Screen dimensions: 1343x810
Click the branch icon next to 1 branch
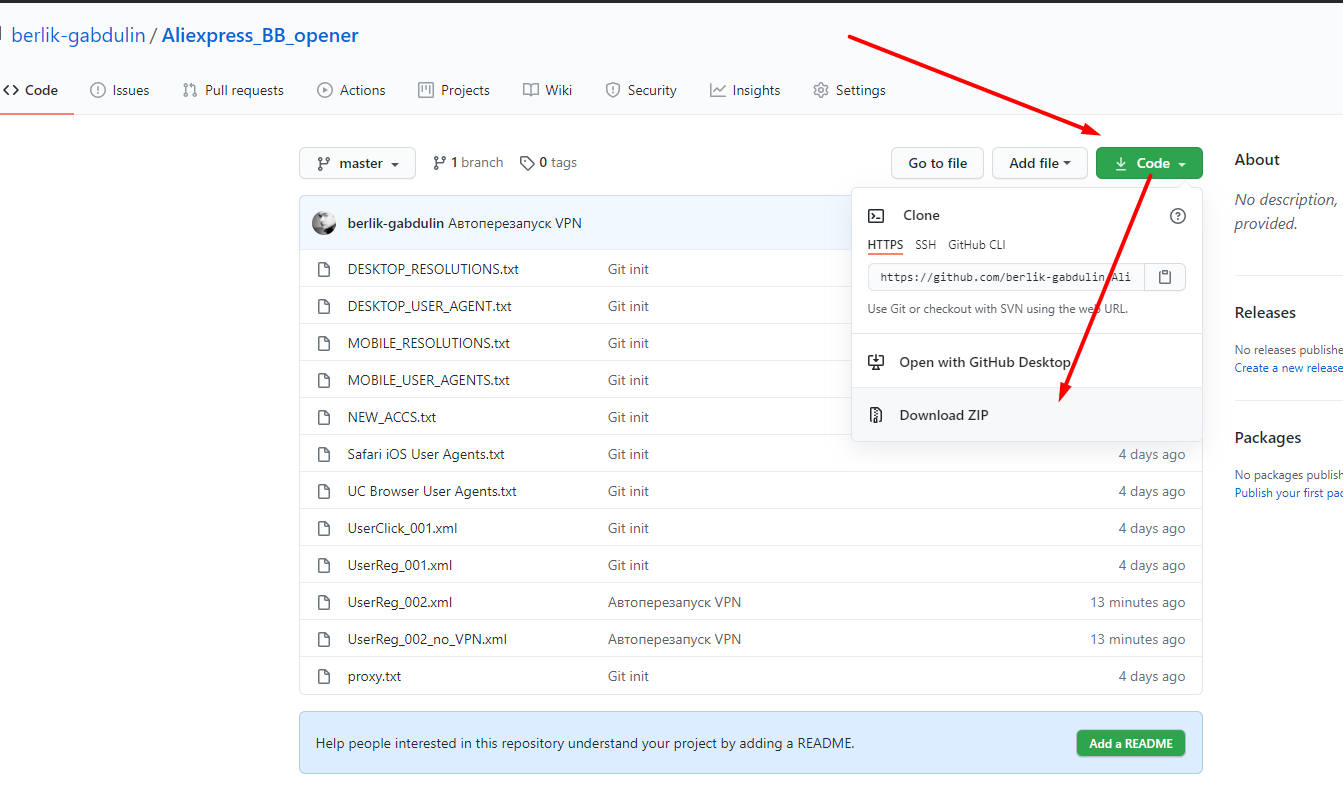coord(439,163)
